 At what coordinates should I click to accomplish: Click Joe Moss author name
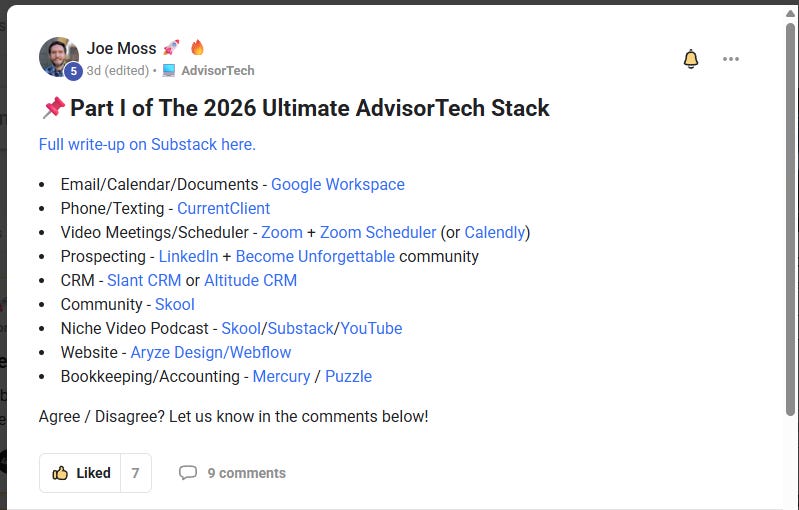coord(121,48)
